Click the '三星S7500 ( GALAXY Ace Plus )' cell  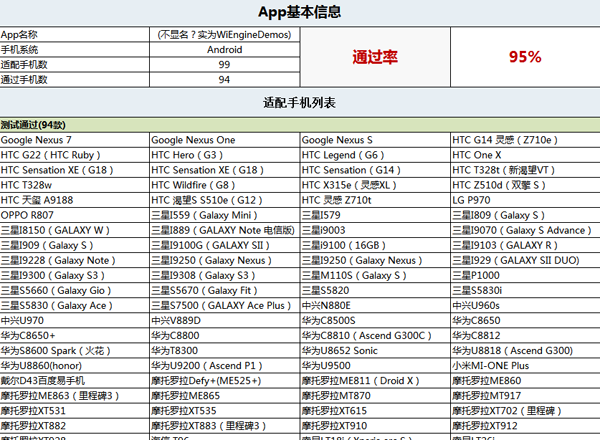pyautogui.click(x=224, y=305)
